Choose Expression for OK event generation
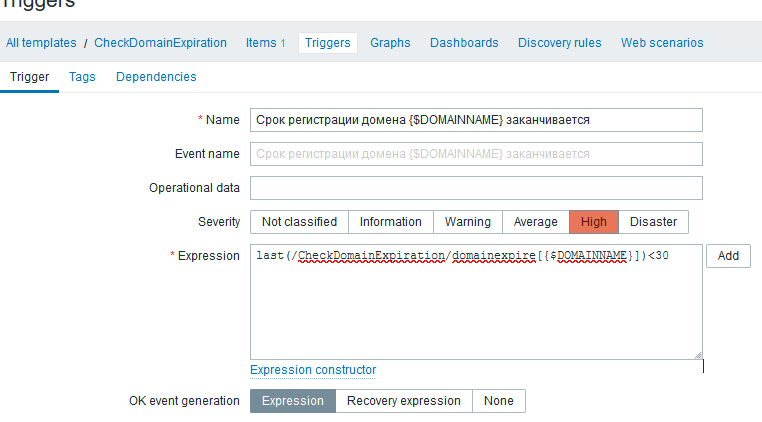The height and width of the screenshot is (422, 762). (293, 401)
